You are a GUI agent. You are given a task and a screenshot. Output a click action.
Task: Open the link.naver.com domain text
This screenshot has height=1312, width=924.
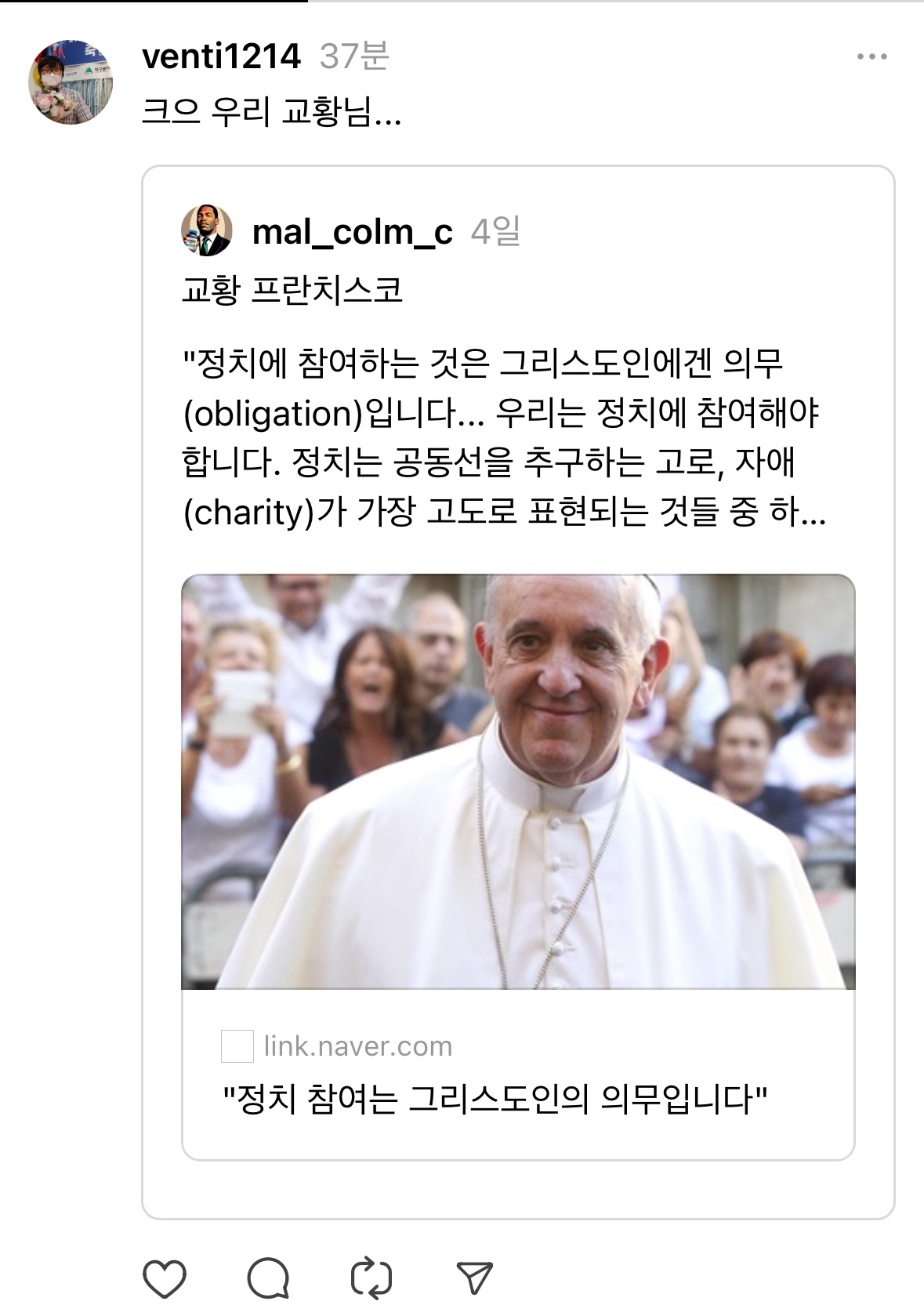[358, 1046]
